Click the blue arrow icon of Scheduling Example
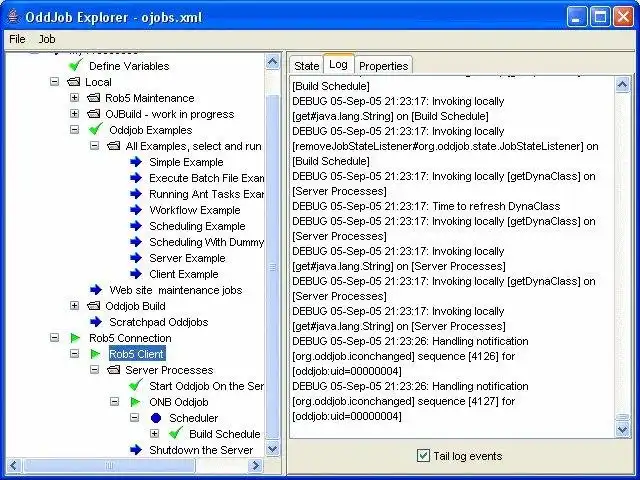The width and height of the screenshot is (640, 480). [136, 226]
